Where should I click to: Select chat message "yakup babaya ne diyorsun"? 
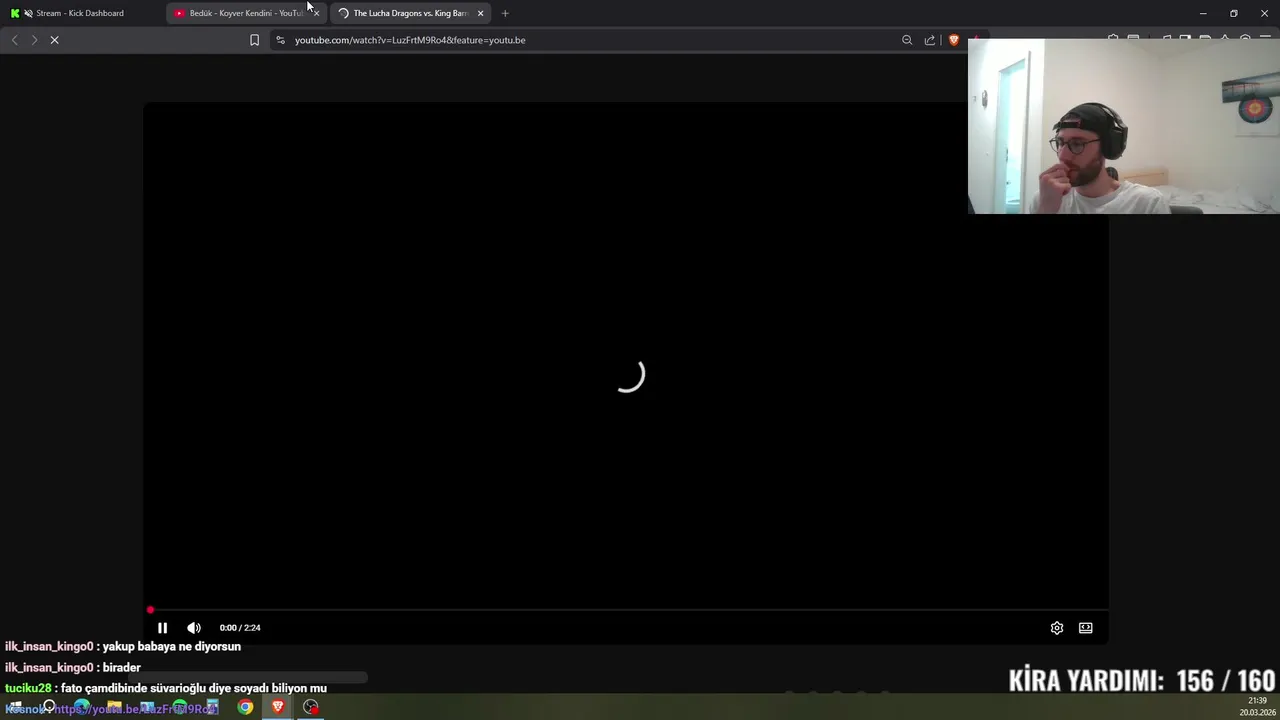[x=172, y=647]
